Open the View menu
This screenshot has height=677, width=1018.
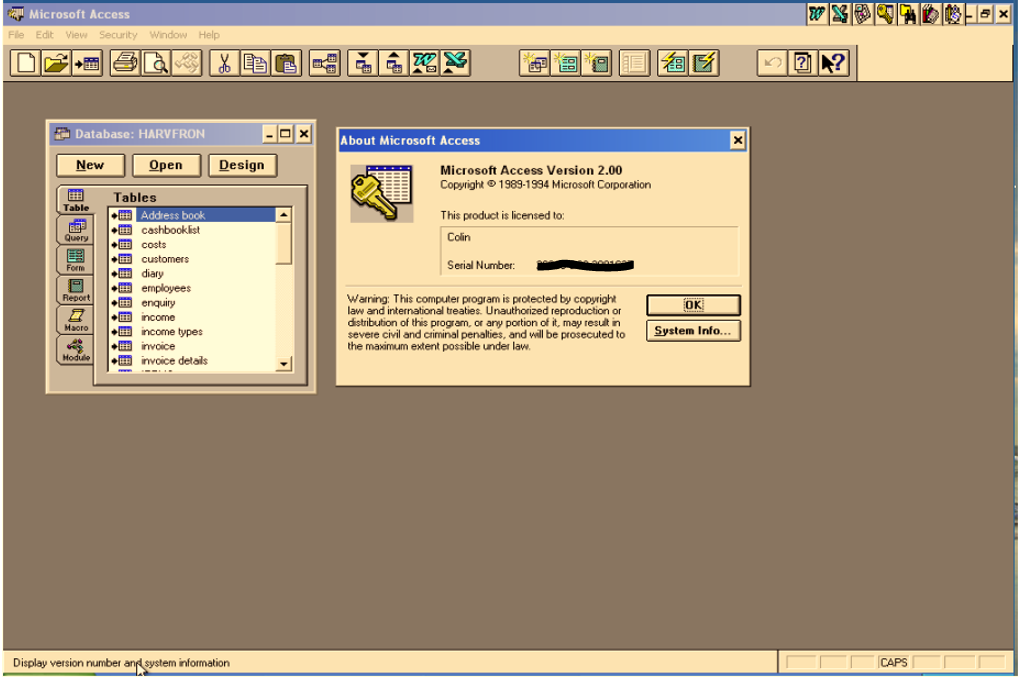click(x=76, y=35)
